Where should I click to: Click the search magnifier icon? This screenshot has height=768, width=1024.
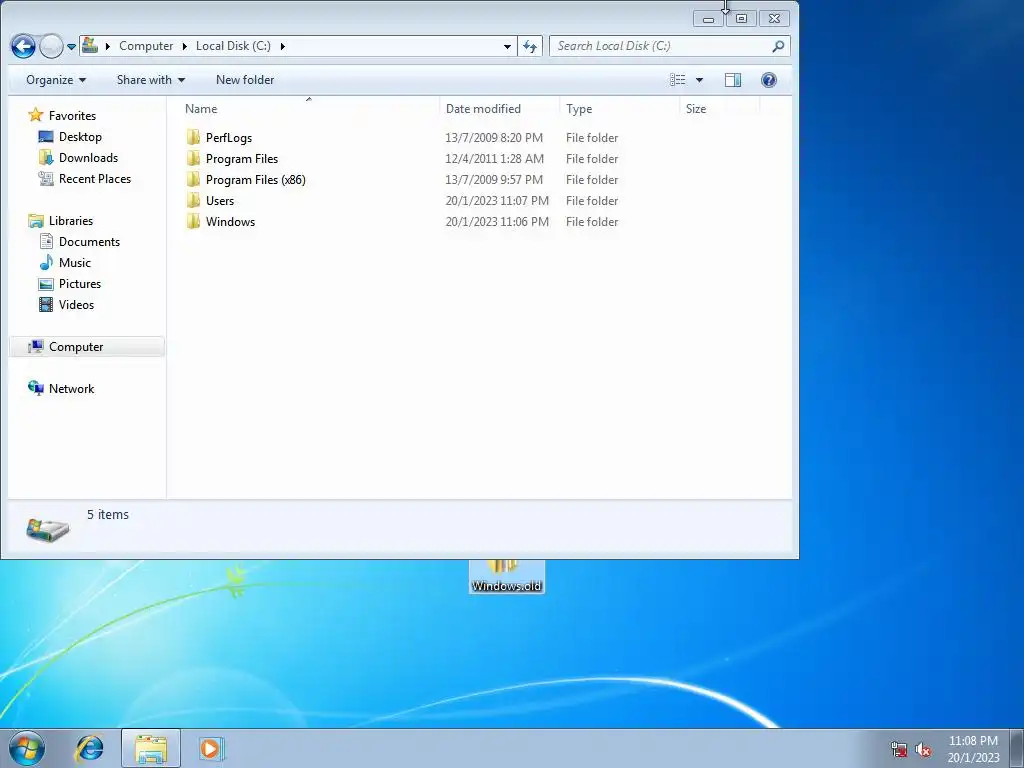point(778,46)
